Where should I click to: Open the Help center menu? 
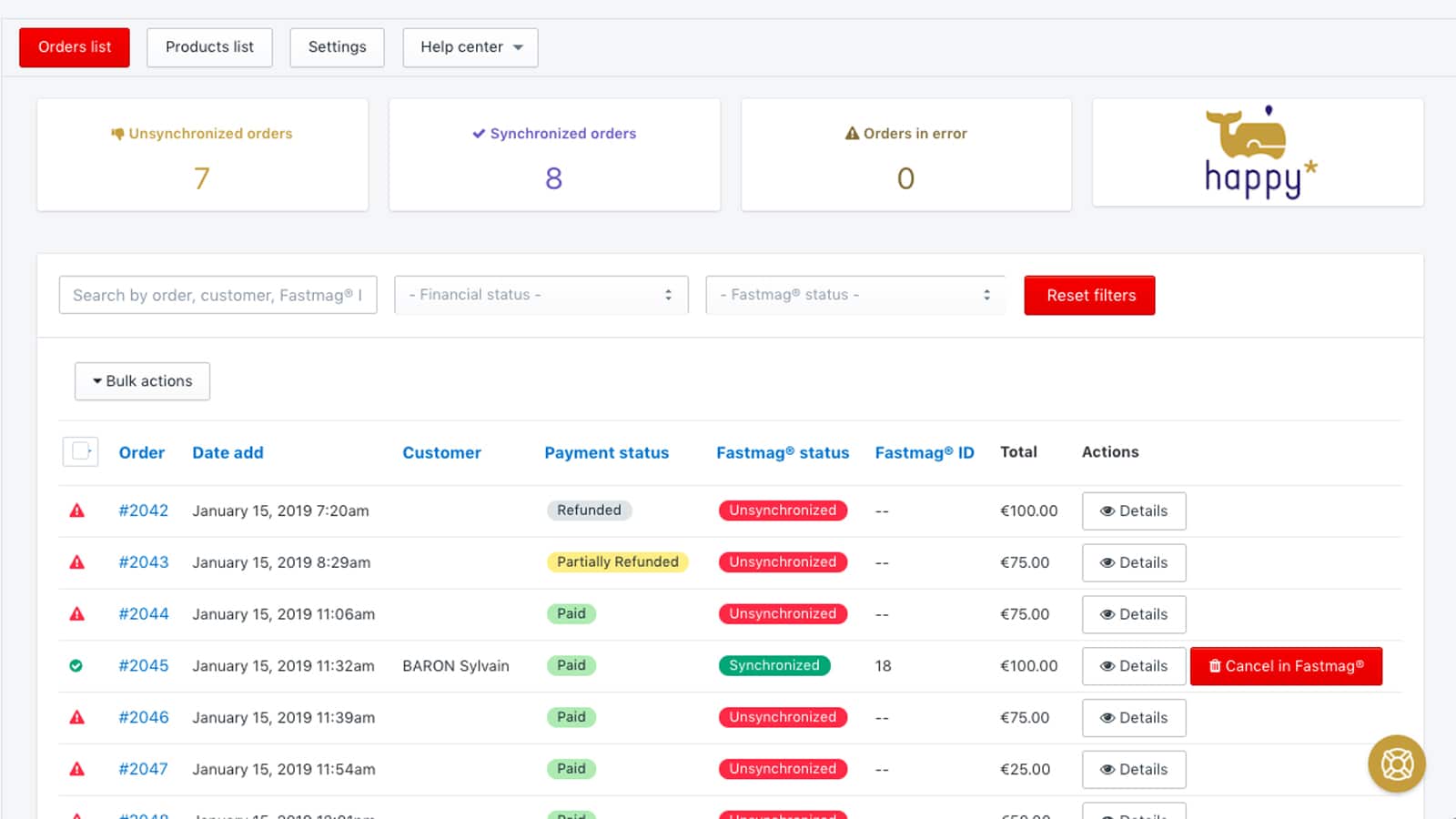click(x=470, y=47)
